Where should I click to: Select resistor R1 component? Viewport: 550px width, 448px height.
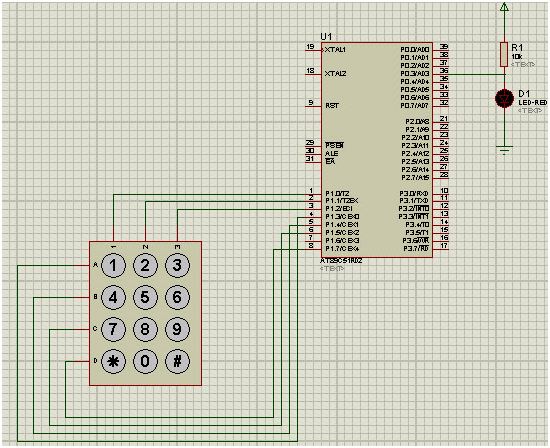click(504, 54)
